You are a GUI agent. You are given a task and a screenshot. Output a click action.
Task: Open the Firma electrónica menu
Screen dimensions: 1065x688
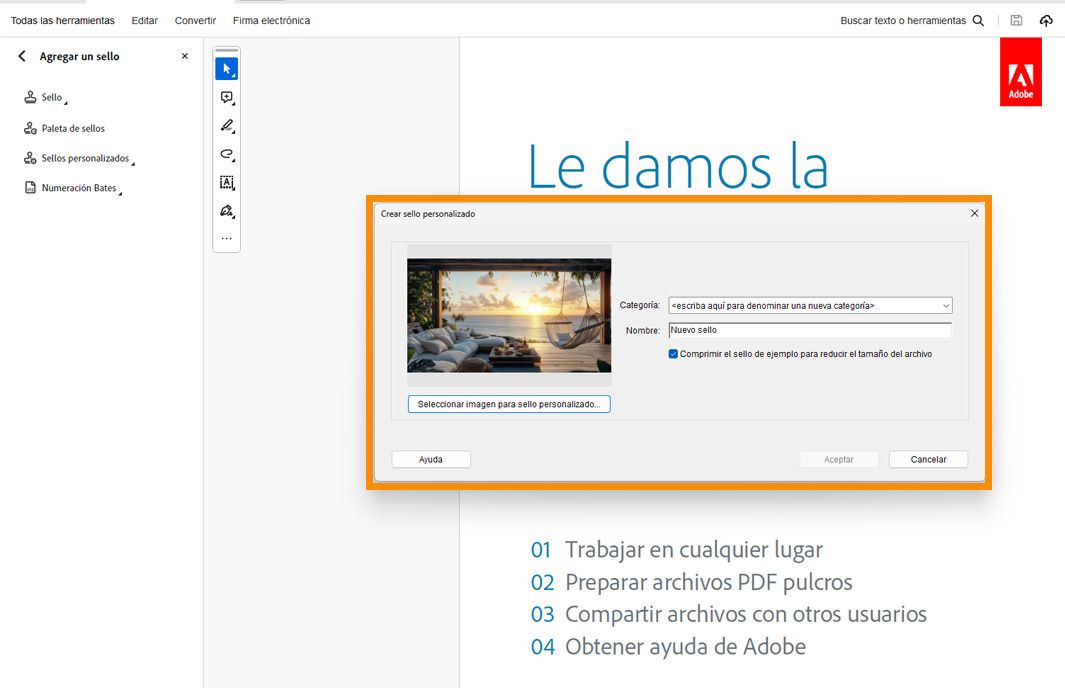point(270,20)
